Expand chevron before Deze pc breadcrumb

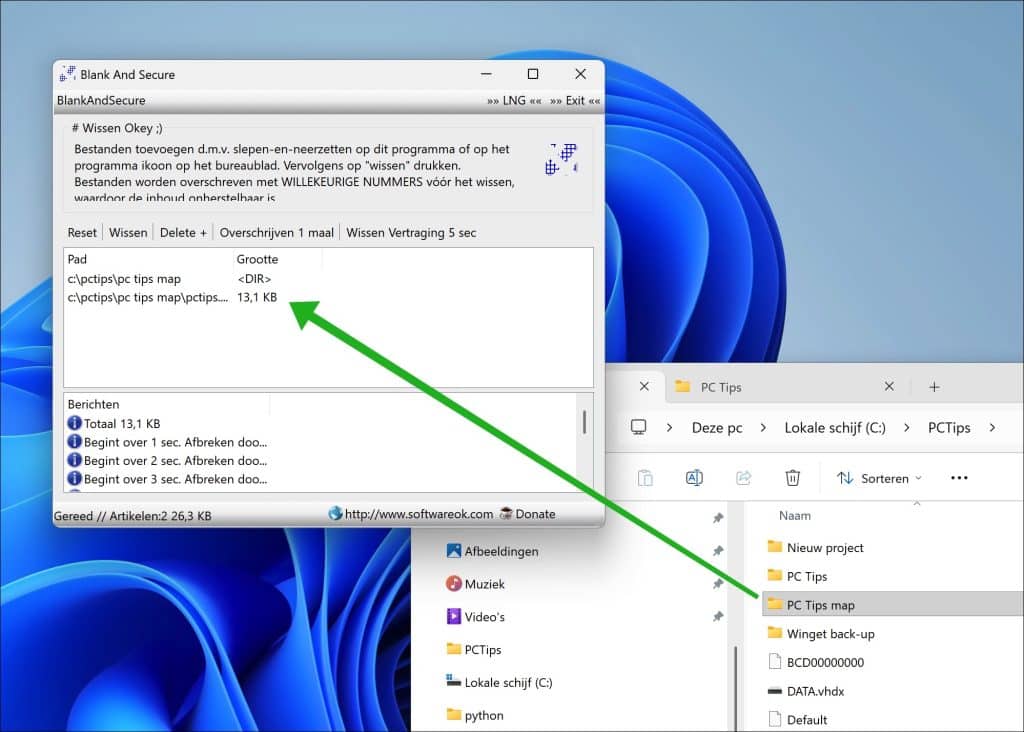coord(669,428)
